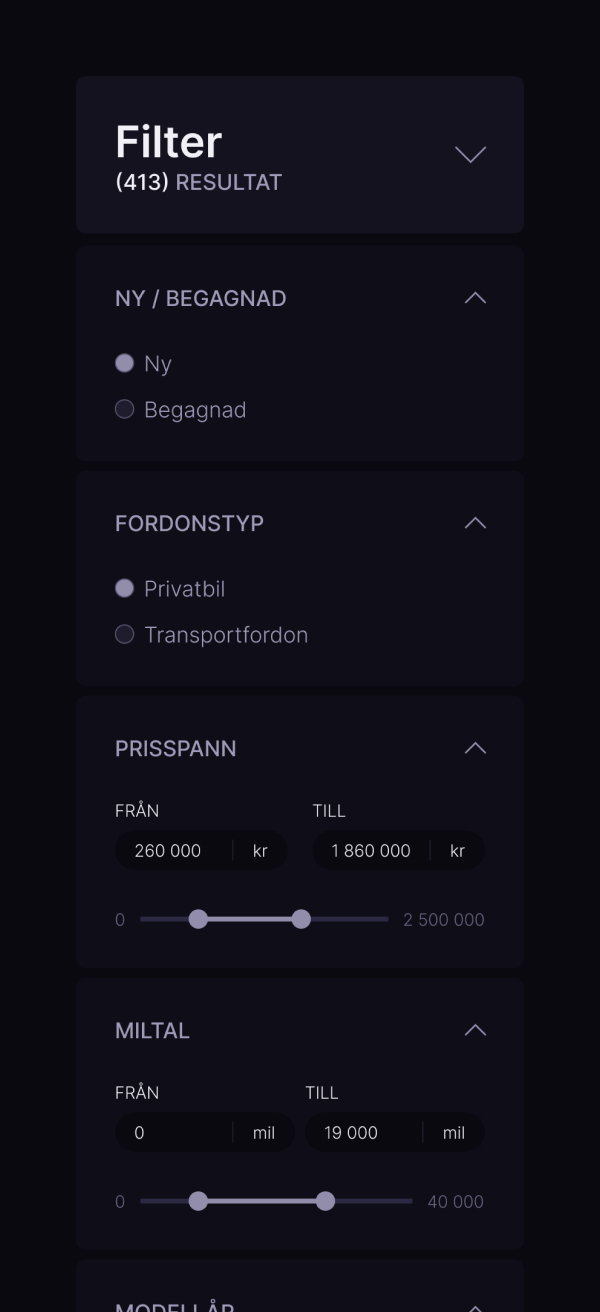Choose the Transportfordon vehicle type
Screen dimensions: 600x1312
coord(125,634)
